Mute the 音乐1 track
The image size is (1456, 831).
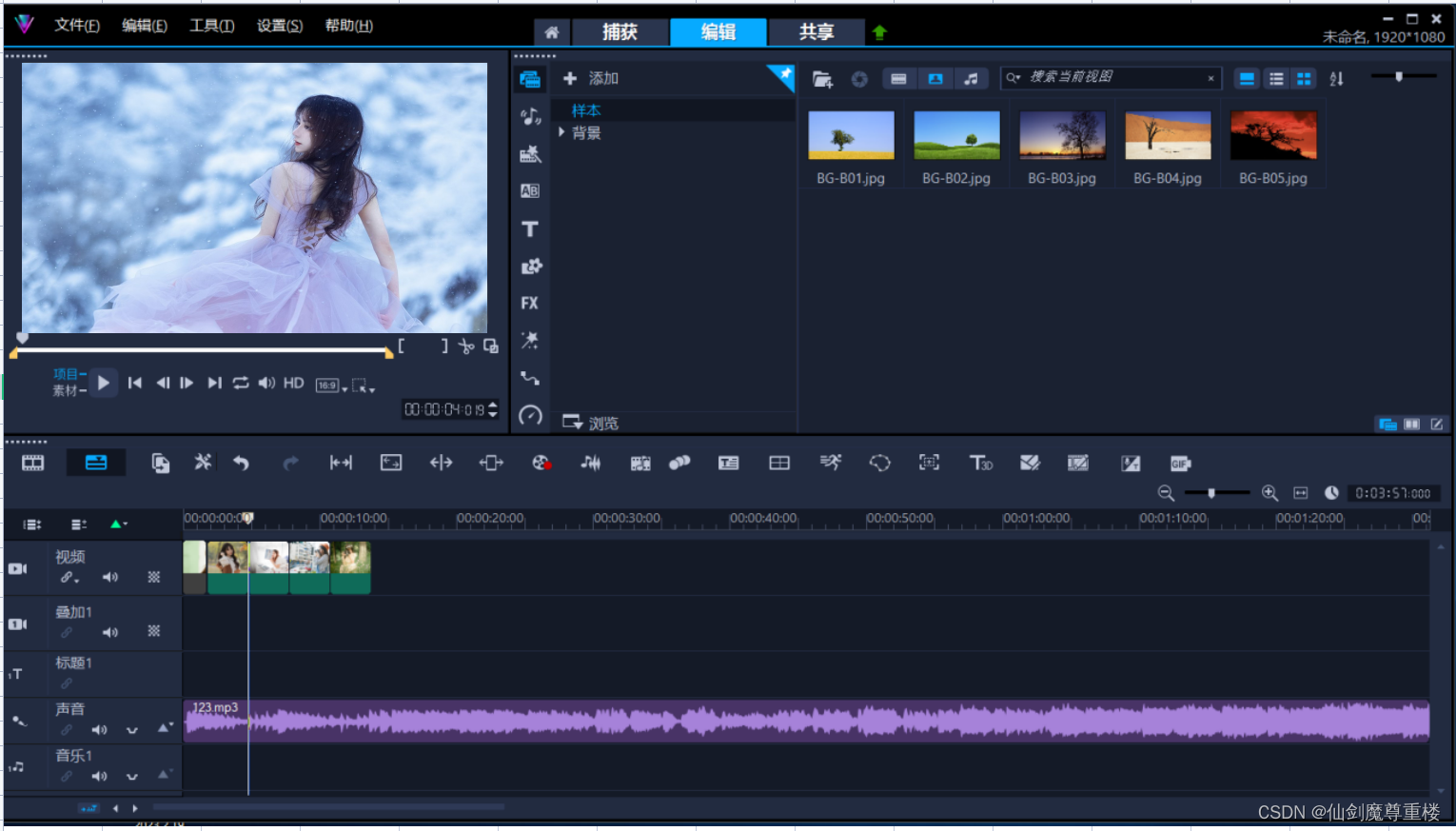click(99, 777)
